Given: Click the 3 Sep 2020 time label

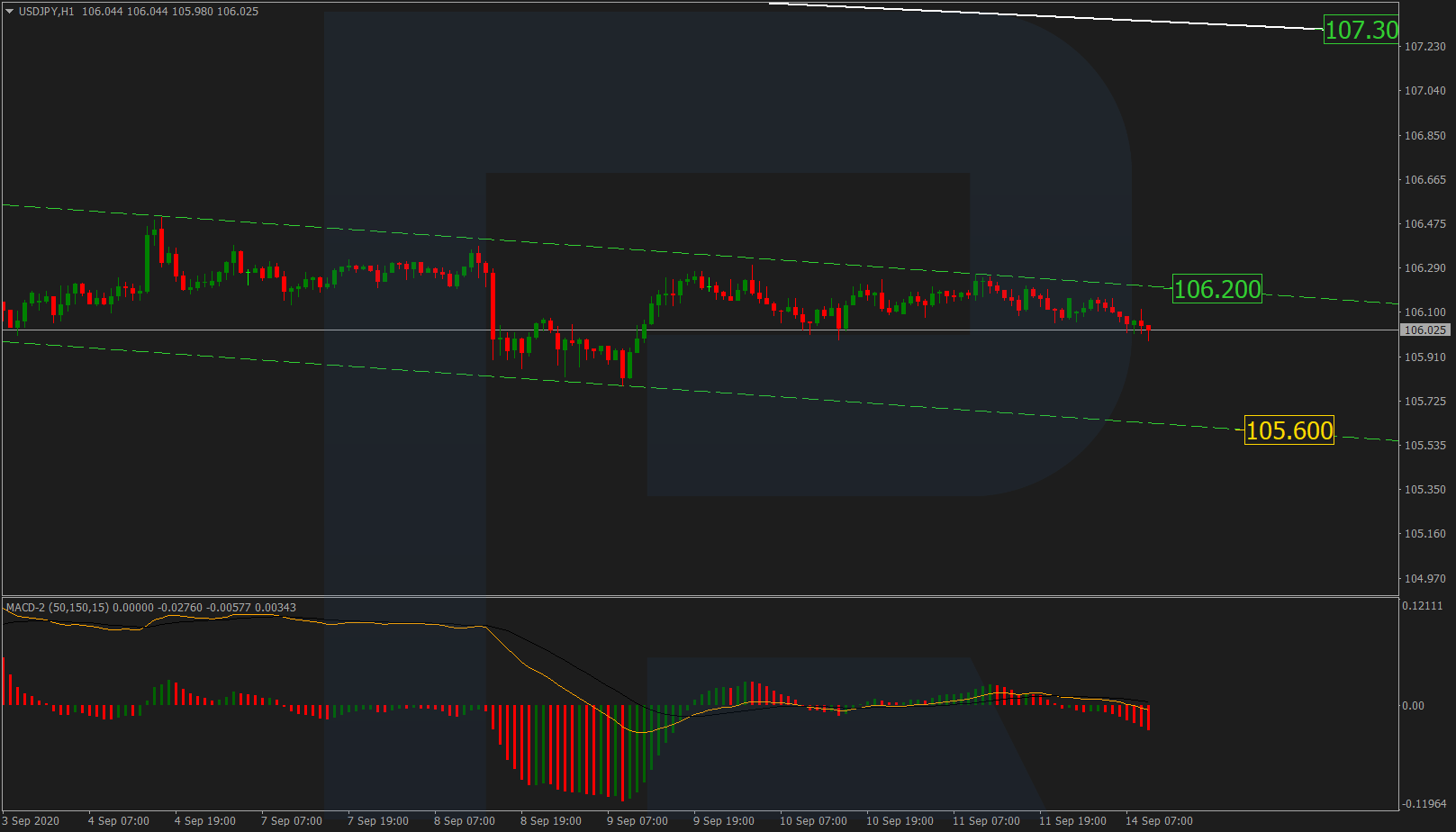Looking at the screenshot, I should [30, 821].
